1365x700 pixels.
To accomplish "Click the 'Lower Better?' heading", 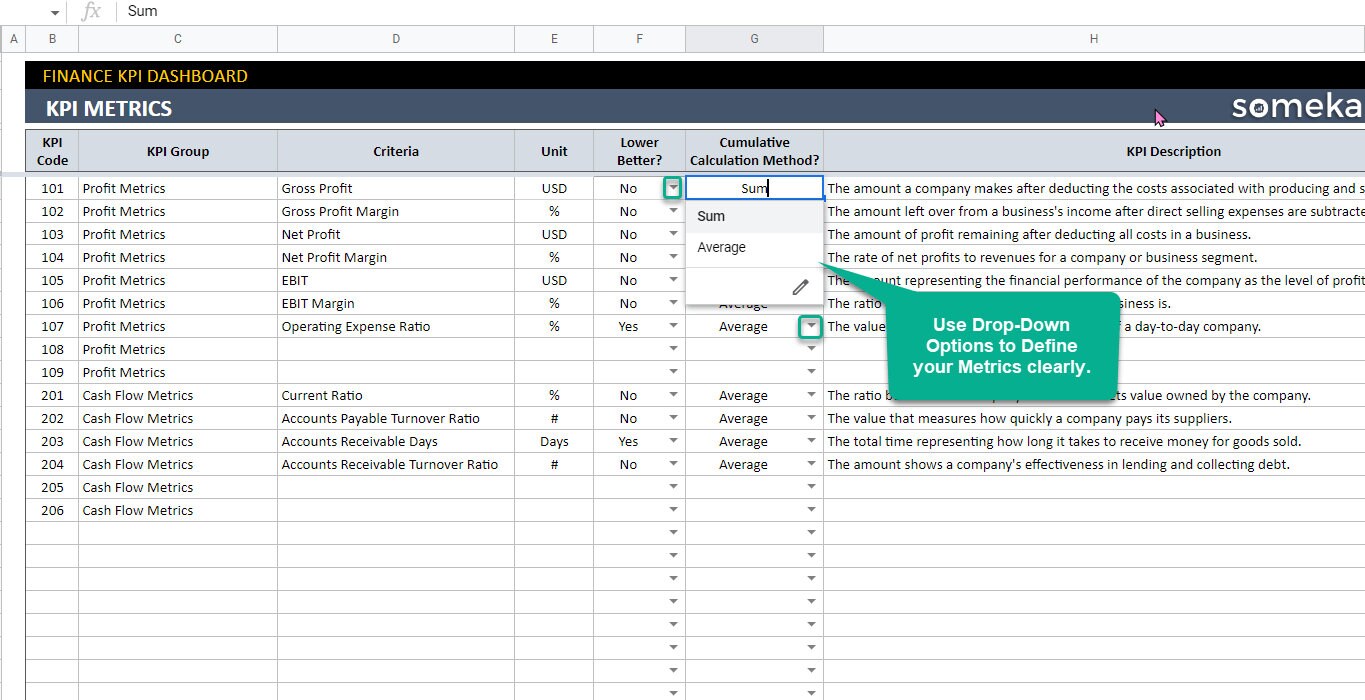I will point(639,151).
